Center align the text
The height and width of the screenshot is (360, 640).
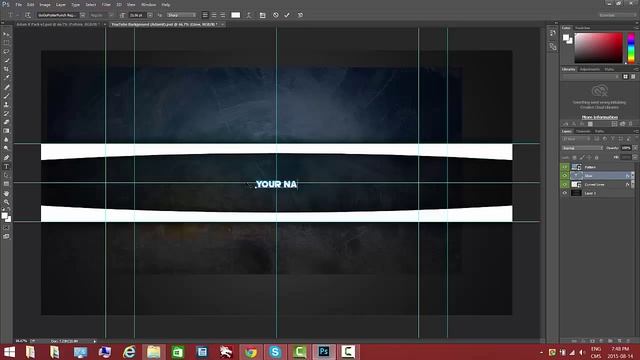[214, 15]
